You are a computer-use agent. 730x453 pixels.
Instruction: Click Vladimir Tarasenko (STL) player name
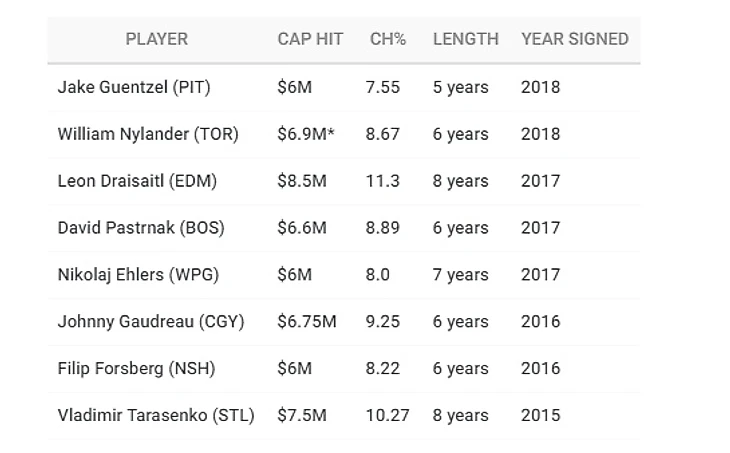pyautogui.click(x=156, y=416)
